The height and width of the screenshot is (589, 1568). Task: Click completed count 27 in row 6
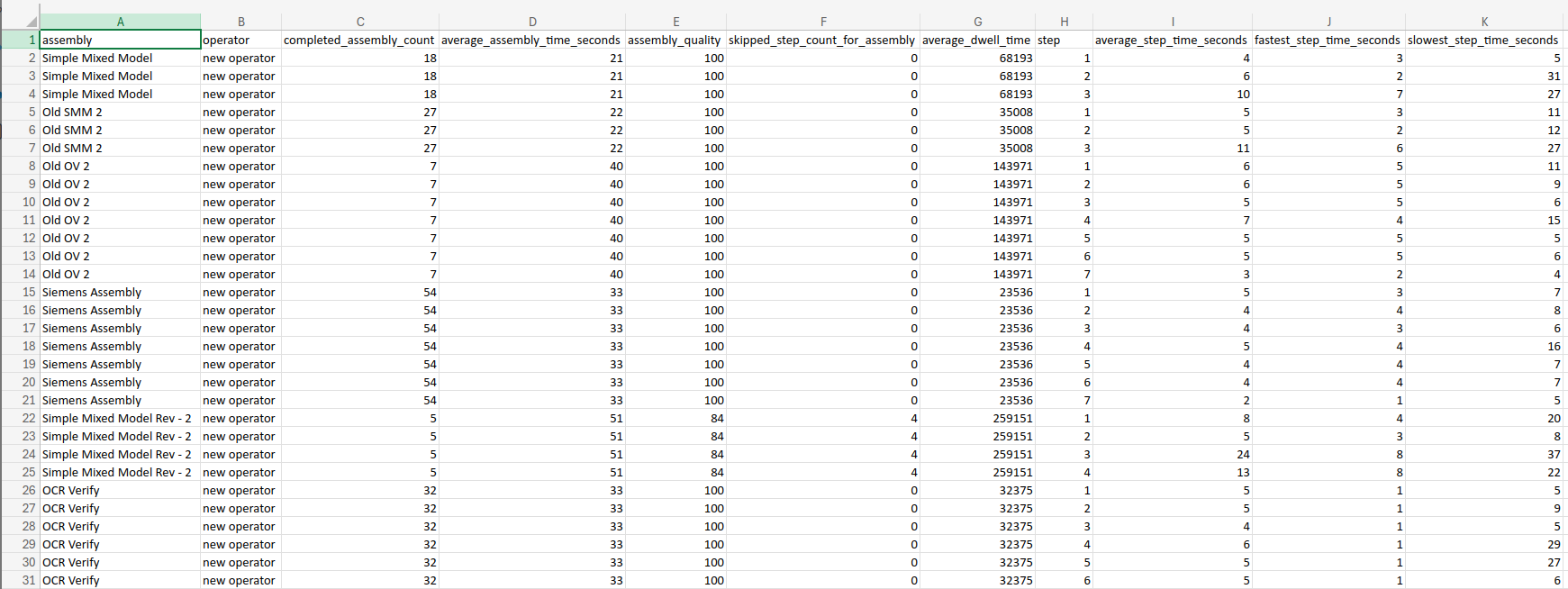[430, 130]
